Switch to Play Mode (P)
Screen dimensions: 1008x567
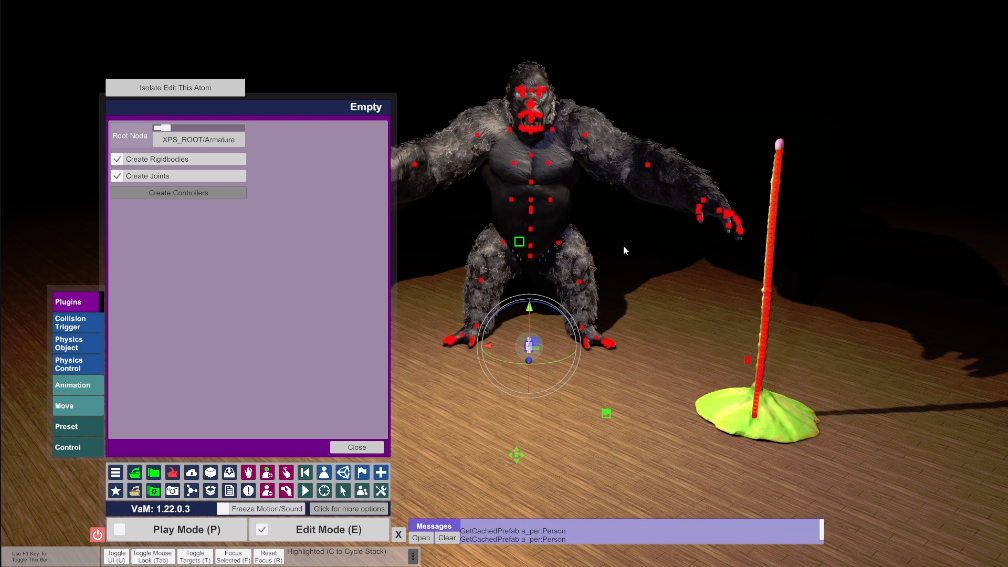pyautogui.click(x=177, y=530)
